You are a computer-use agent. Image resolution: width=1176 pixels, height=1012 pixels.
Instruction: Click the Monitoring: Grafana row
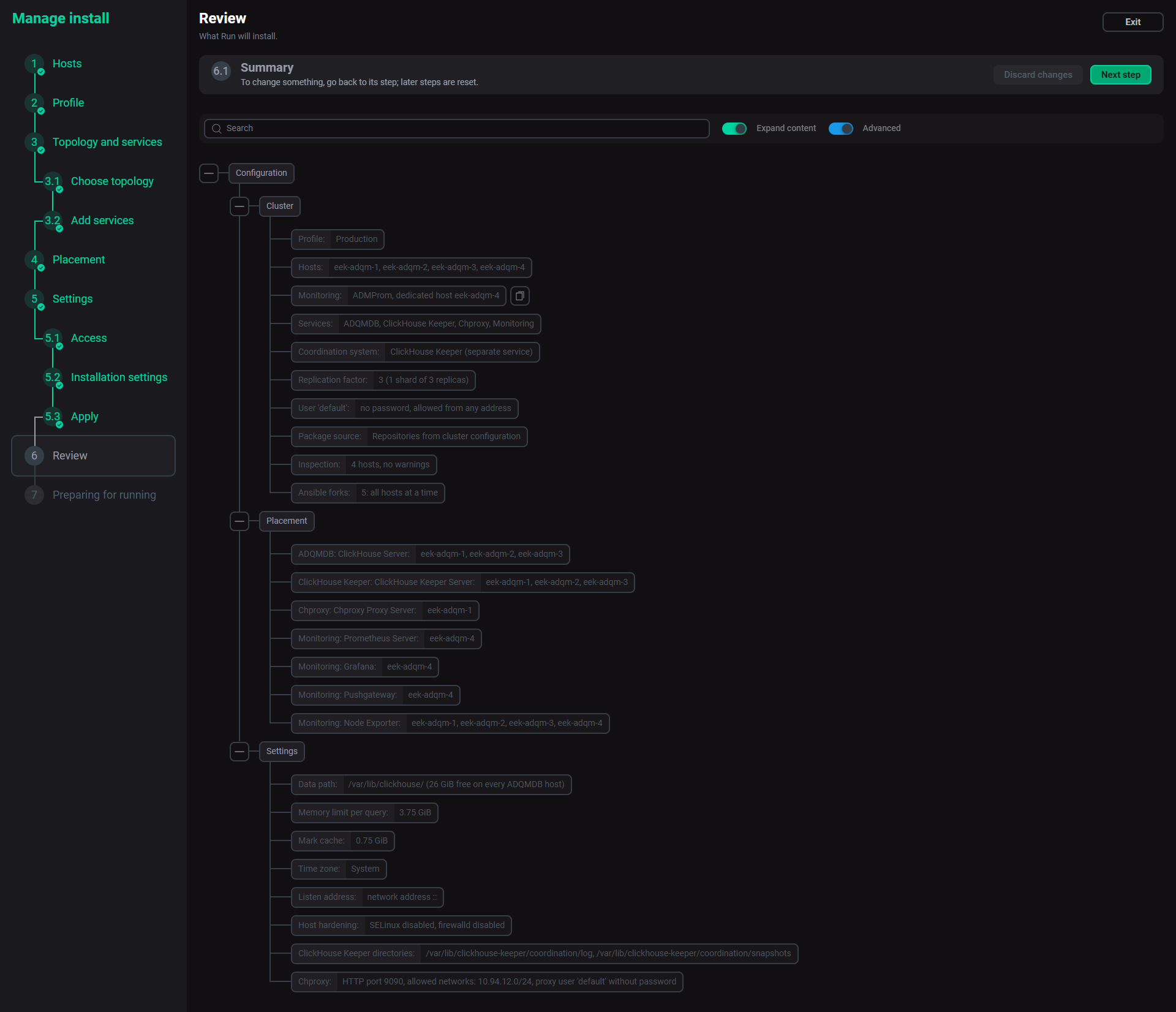point(364,667)
